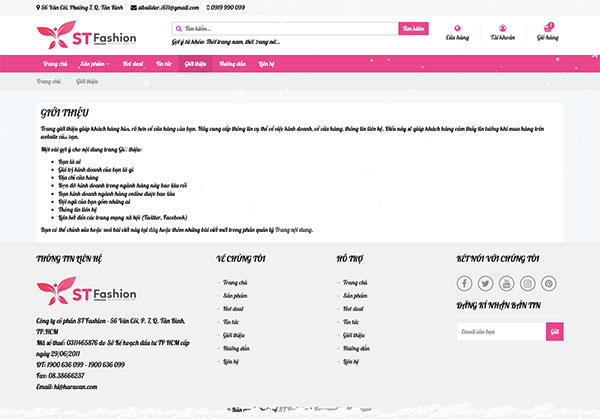Open Sản phẩm under Hỗ trợ
The image size is (600, 419).
355,296
